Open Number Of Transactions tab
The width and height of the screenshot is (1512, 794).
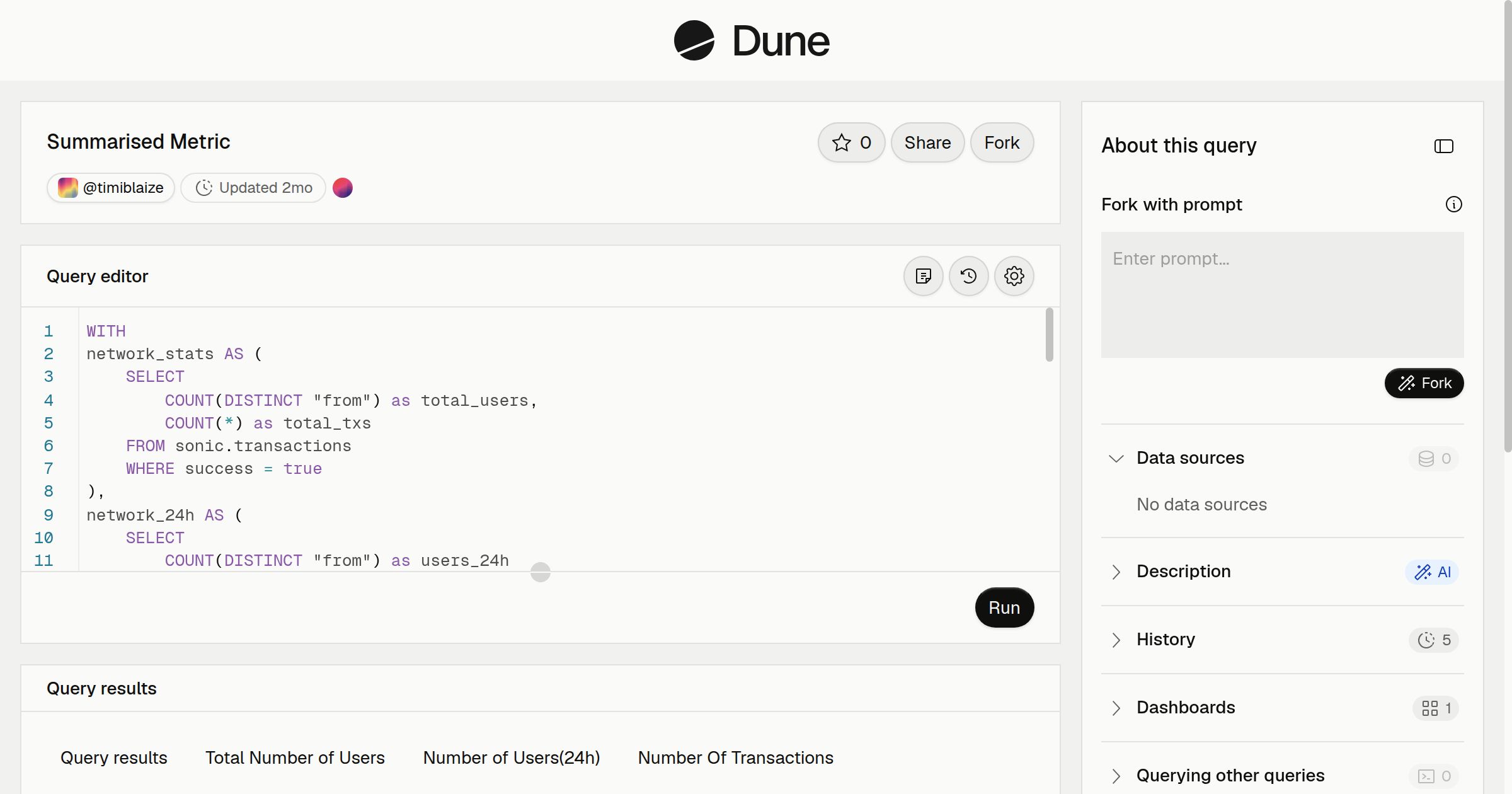point(735,757)
